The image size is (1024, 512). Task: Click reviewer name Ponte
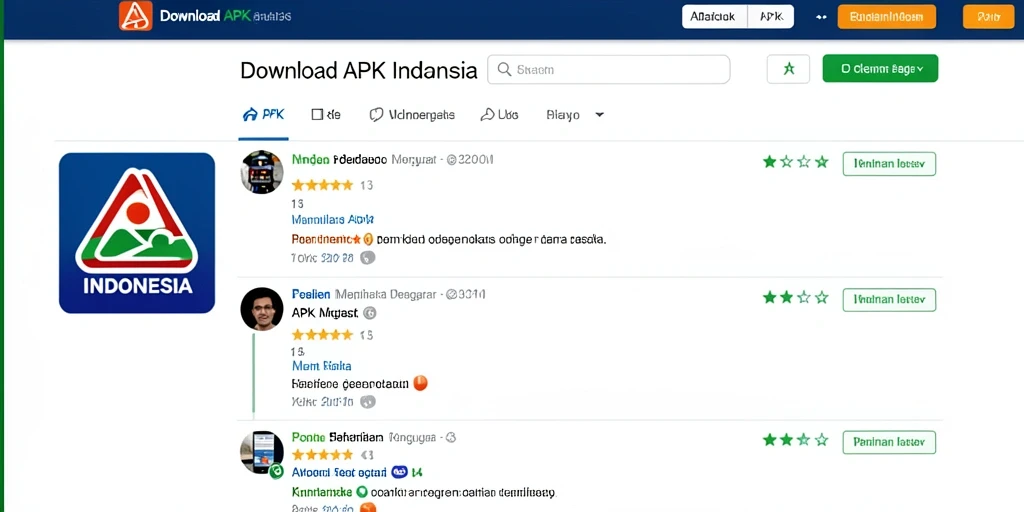coord(308,438)
